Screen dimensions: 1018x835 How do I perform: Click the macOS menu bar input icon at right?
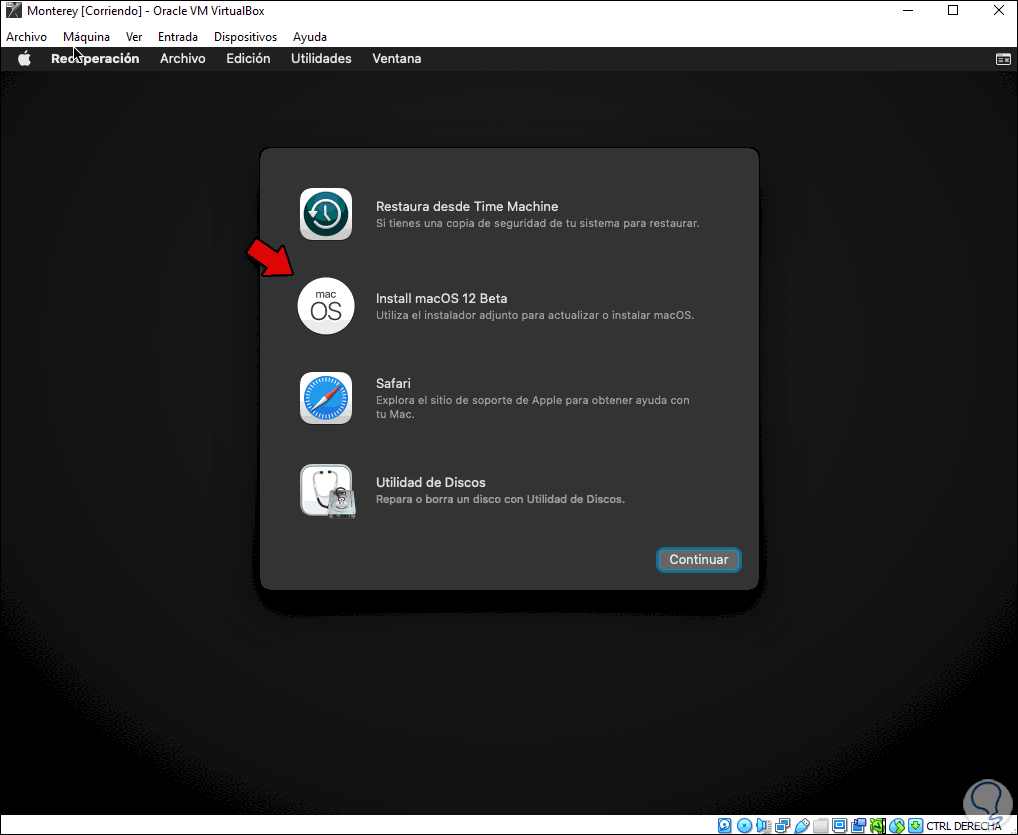tap(1003, 59)
